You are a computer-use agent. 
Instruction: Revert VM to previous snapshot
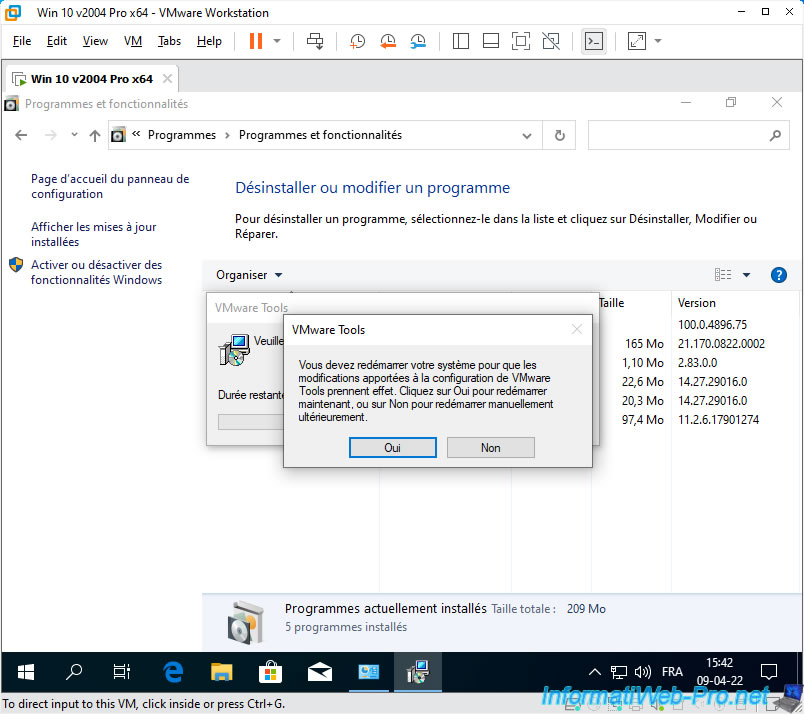click(x=388, y=41)
